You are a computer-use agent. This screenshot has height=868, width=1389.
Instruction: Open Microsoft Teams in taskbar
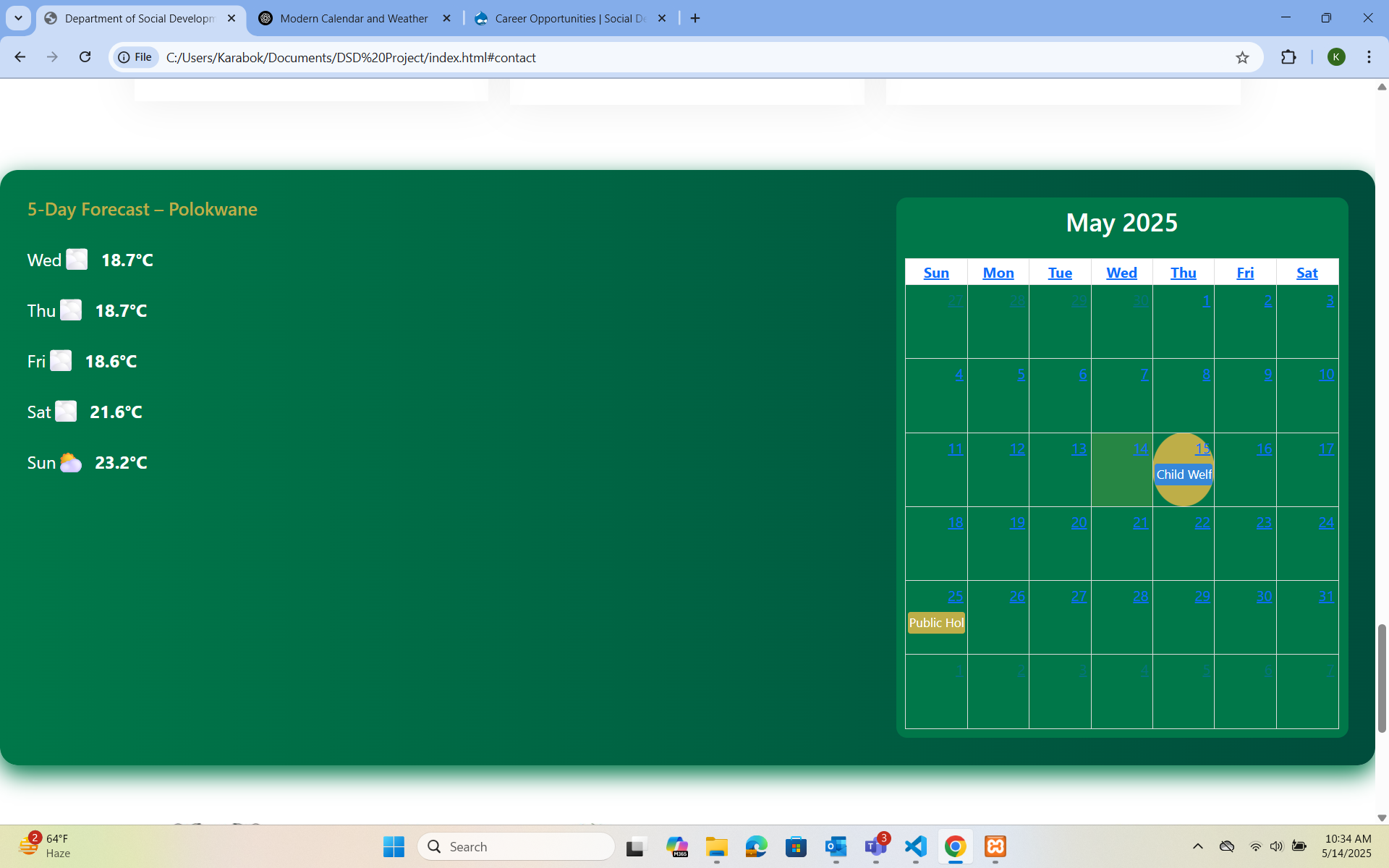(875, 846)
